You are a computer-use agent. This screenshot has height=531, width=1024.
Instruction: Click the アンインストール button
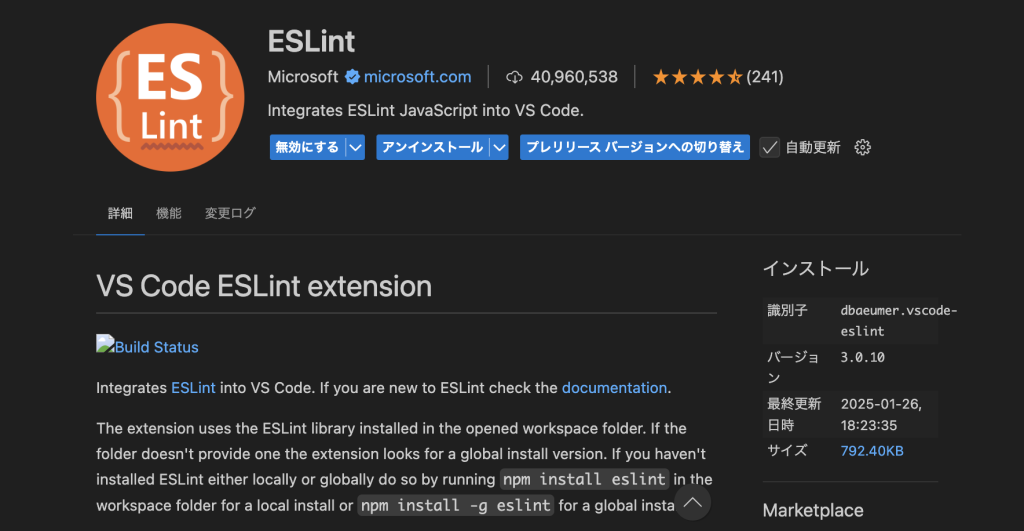(x=432, y=147)
